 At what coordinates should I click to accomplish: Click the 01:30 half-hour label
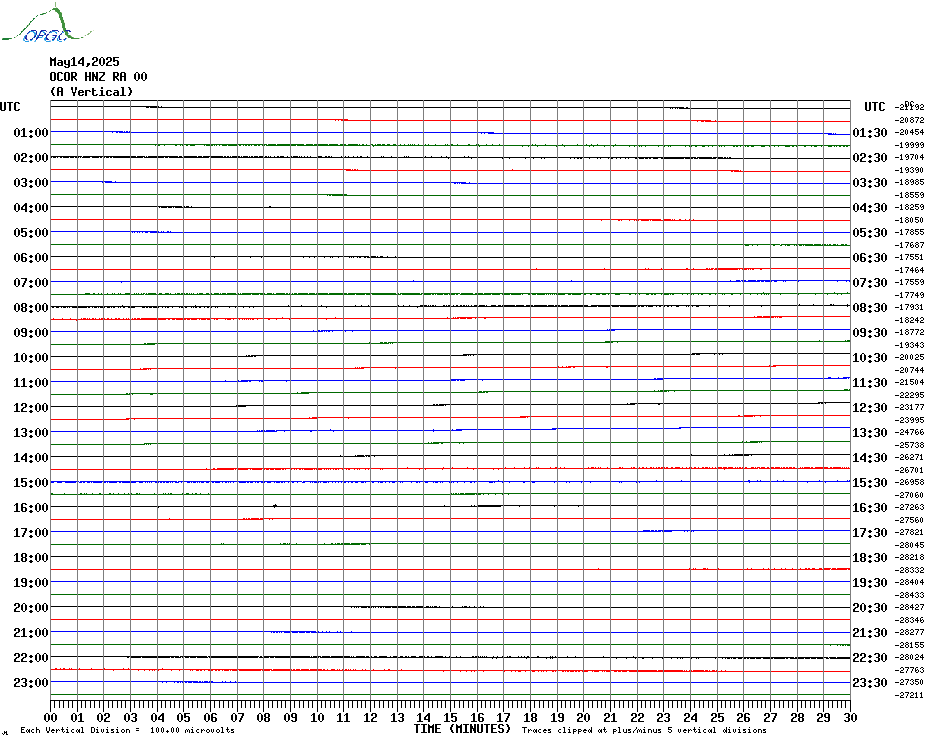pos(870,132)
